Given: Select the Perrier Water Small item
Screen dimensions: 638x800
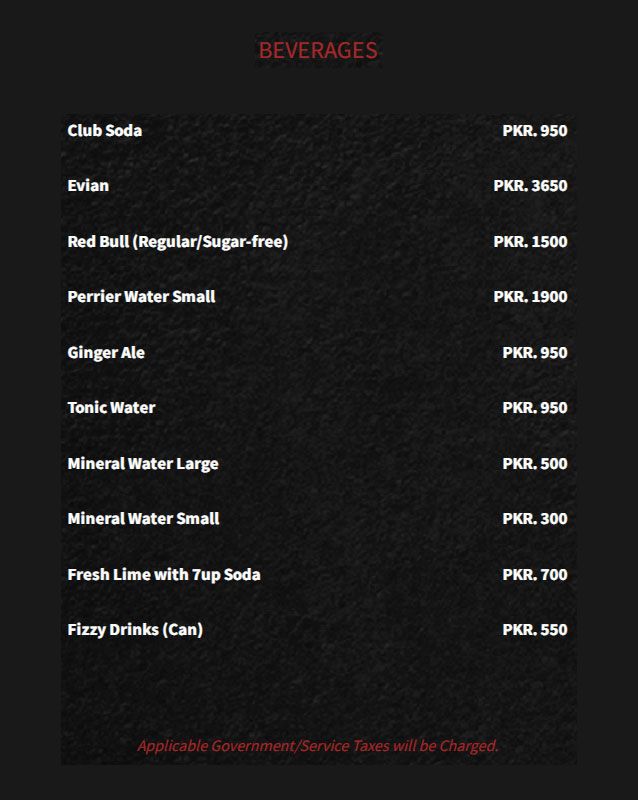Looking at the screenshot, I should pyautogui.click(x=141, y=296).
